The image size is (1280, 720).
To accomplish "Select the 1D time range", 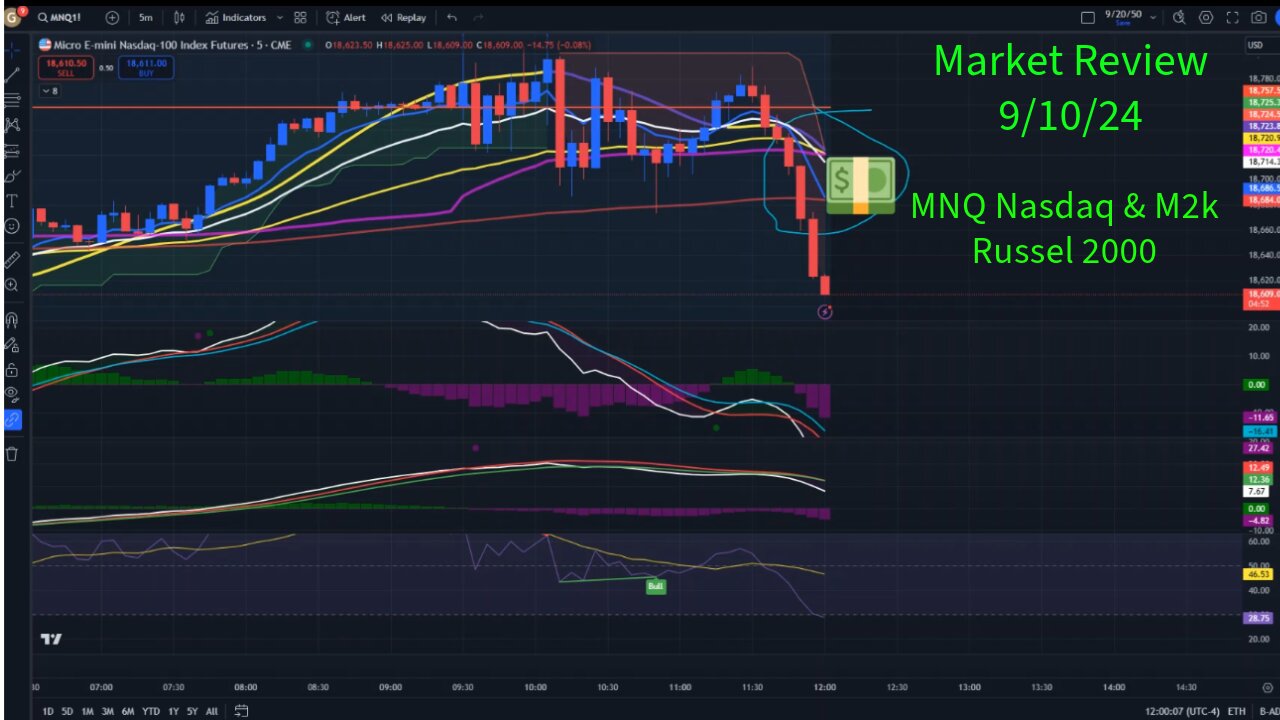I will pyautogui.click(x=48, y=711).
